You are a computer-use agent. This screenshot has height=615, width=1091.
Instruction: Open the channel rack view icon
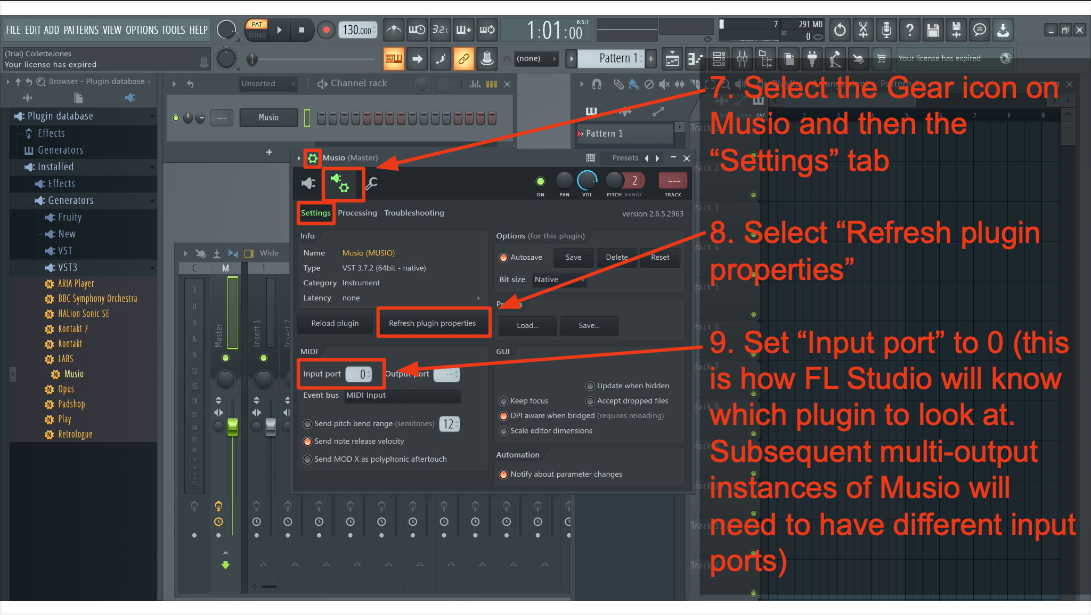(x=719, y=58)
